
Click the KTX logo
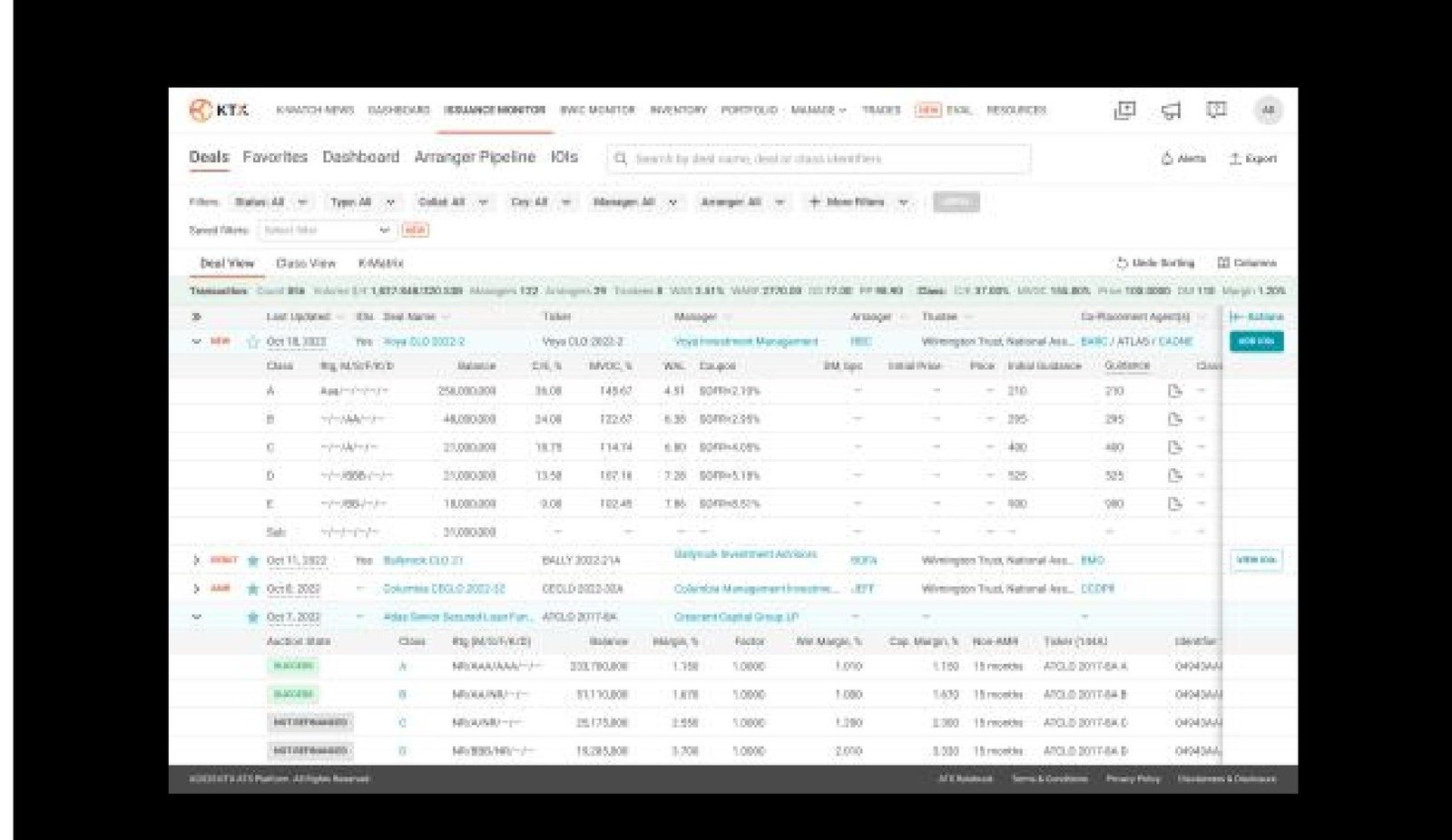(218, 110)
